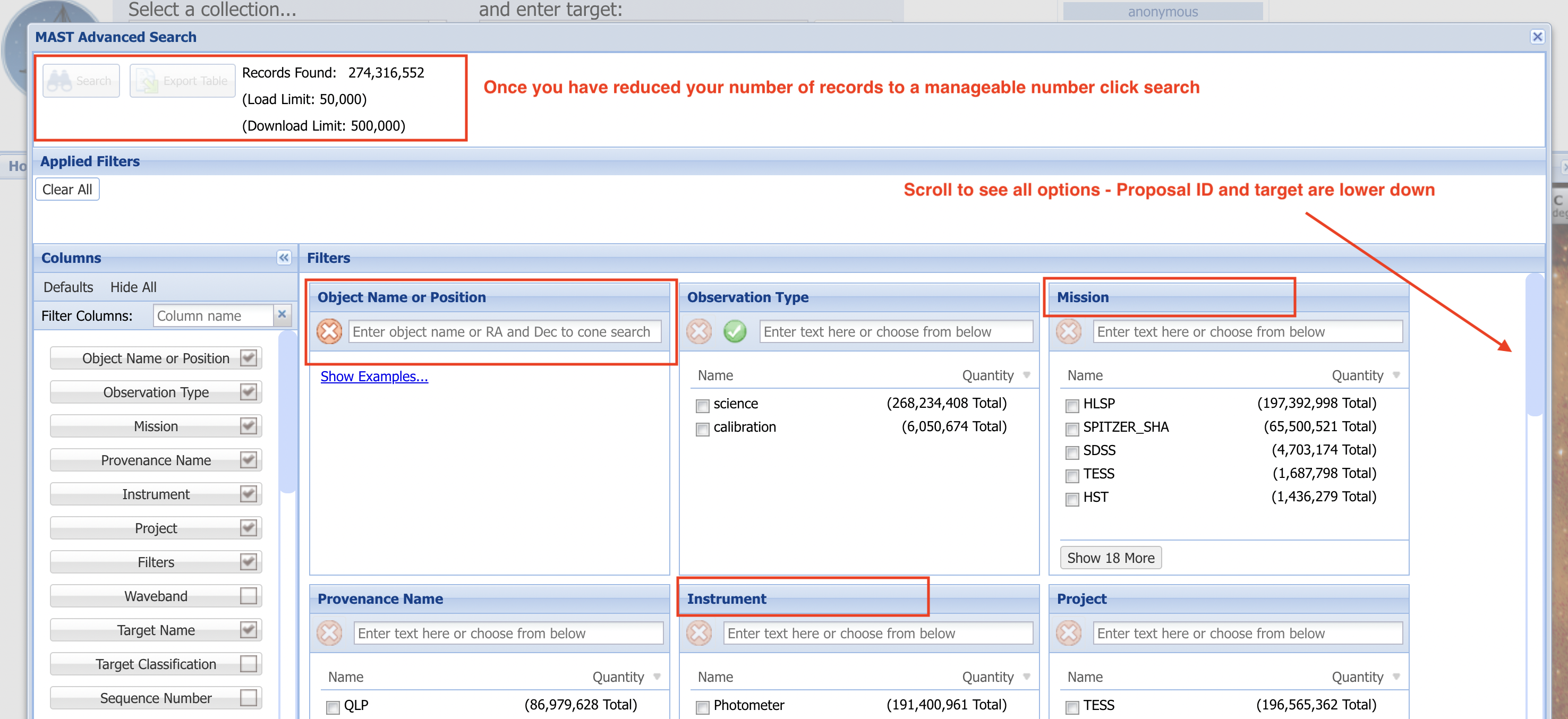Click the Search binoculars icon
The image size is (1568, 719).
[x=59, y=81]
